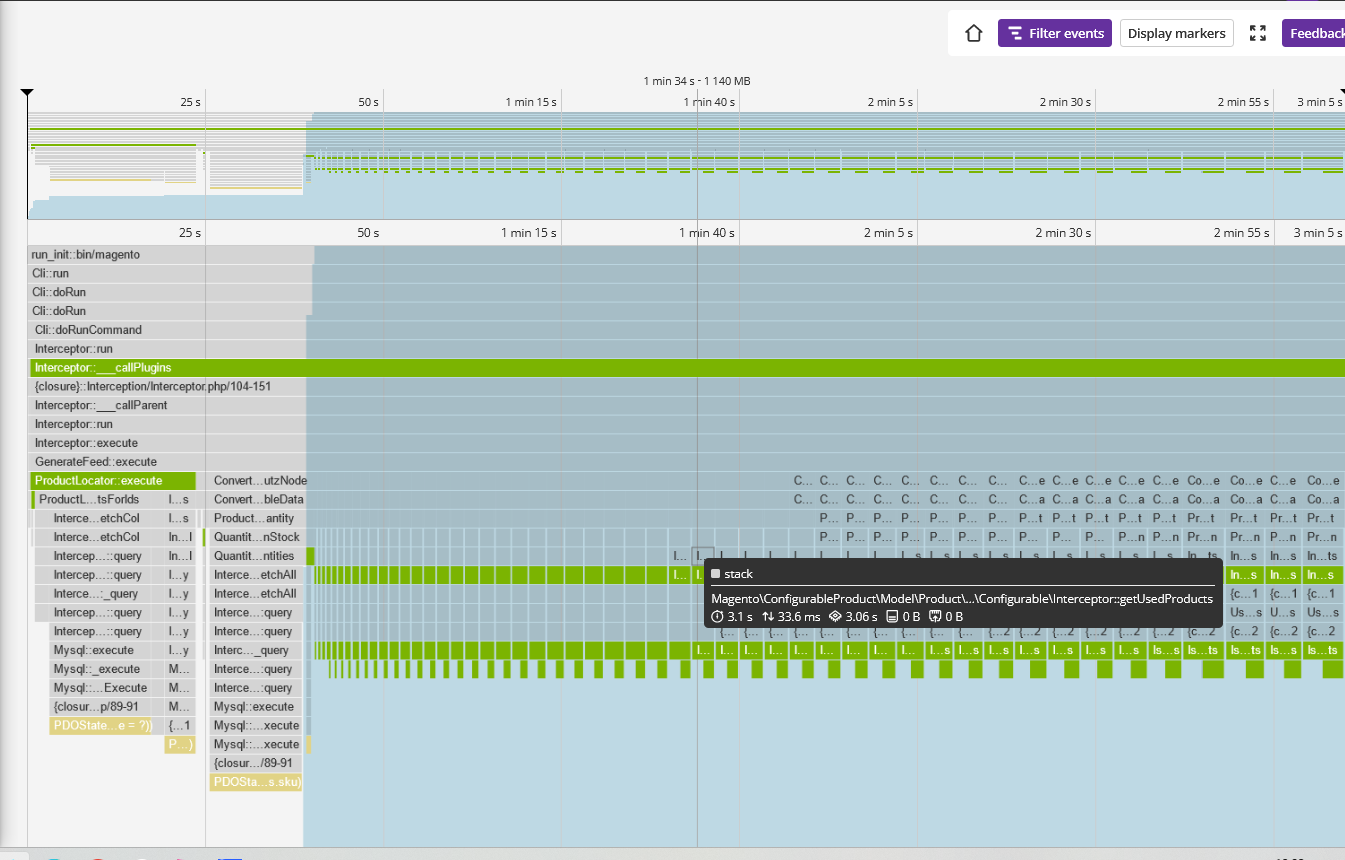Click the funnel icon on Filter events
This screenshot has width=1345, height=860.
[x=1018, y=33]
